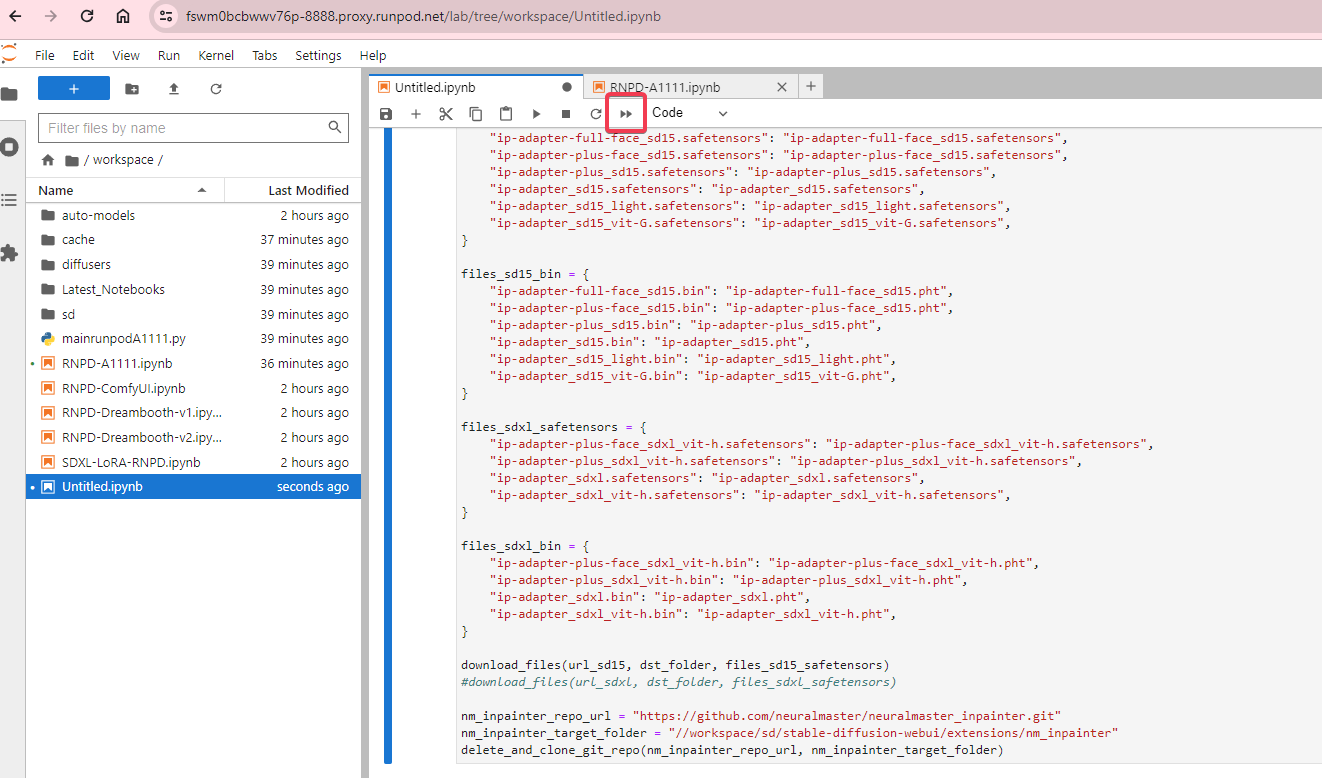Select the auto-models folder
Viewport: 1322px width, 778px height.
coord(193,215)
